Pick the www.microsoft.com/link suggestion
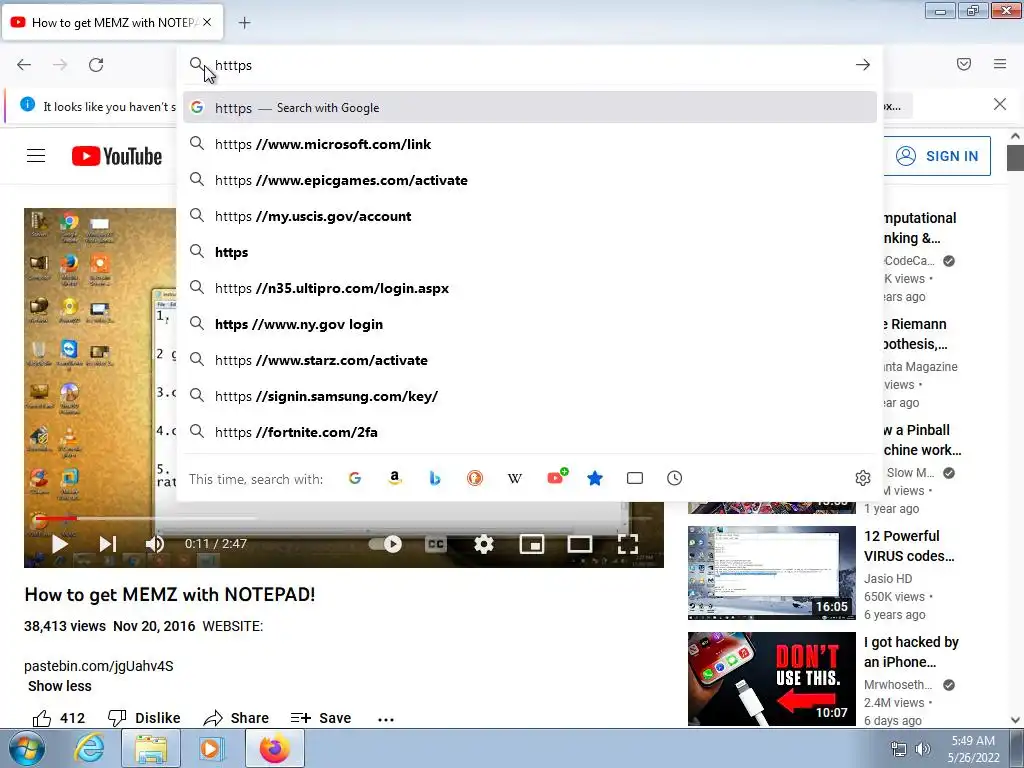 (530, 144)
